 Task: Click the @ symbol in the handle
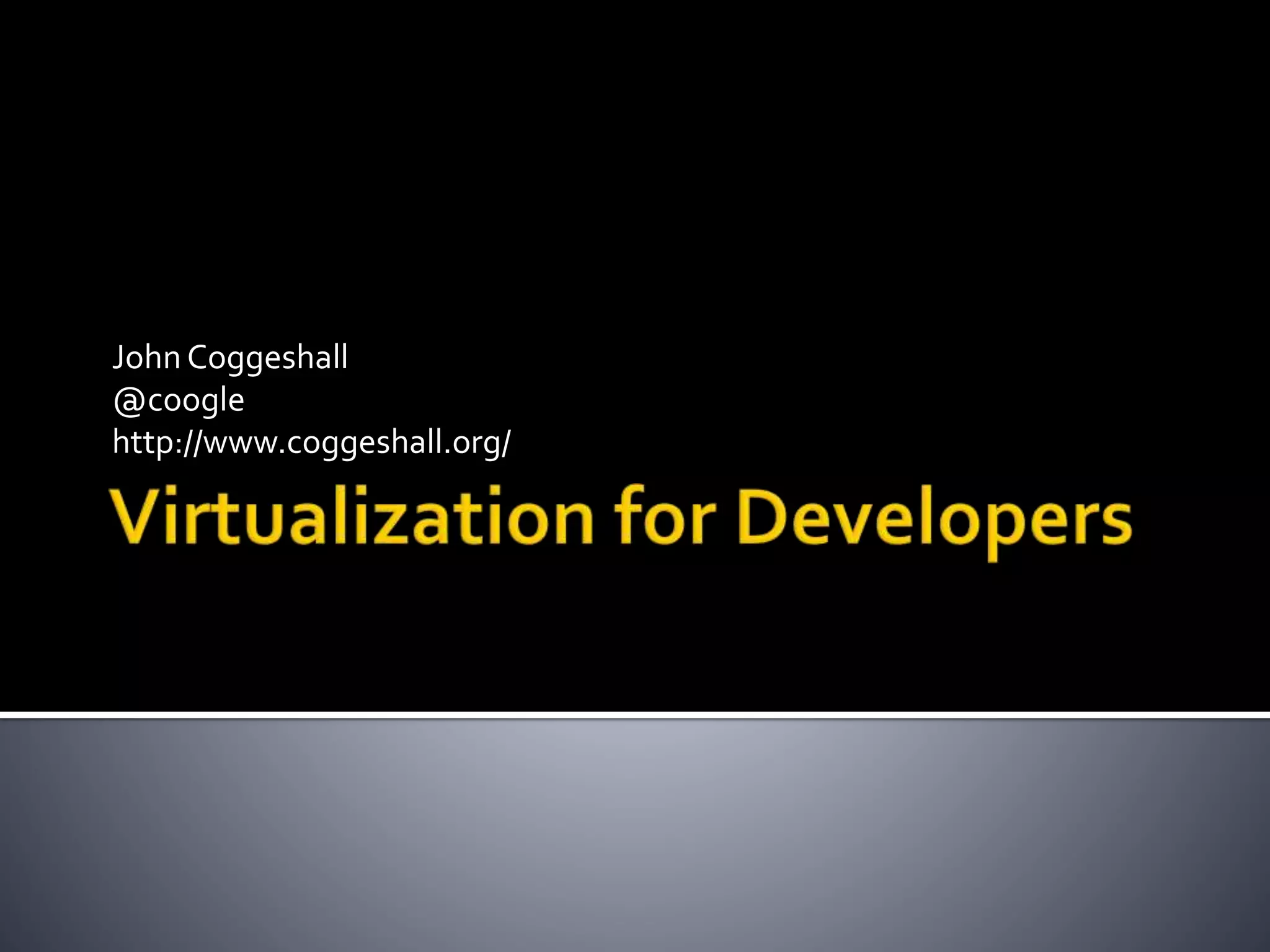point(129,401)
